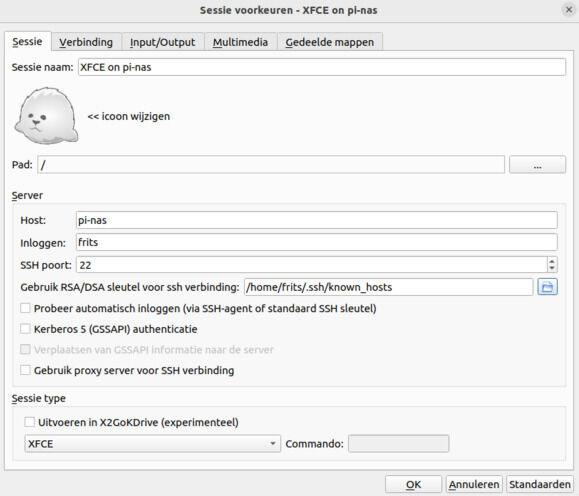
Task: Enable Probeer automatisch inloggen checkbox
Action: pyautogui.click(x=25, y=308)
